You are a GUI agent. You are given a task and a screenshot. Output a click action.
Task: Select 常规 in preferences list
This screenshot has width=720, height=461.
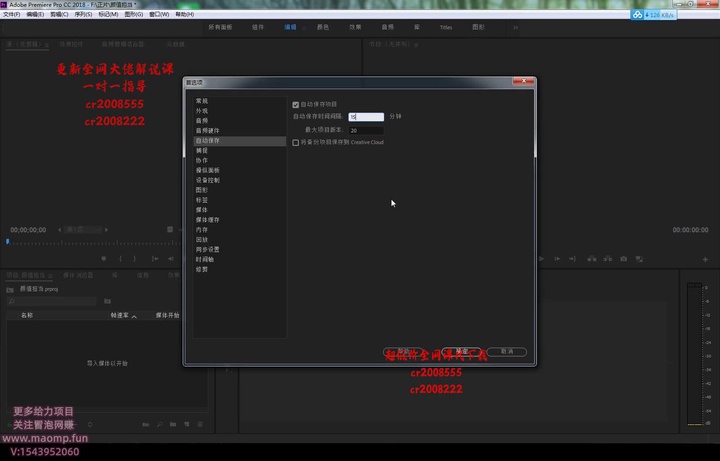tap(202, 101)
